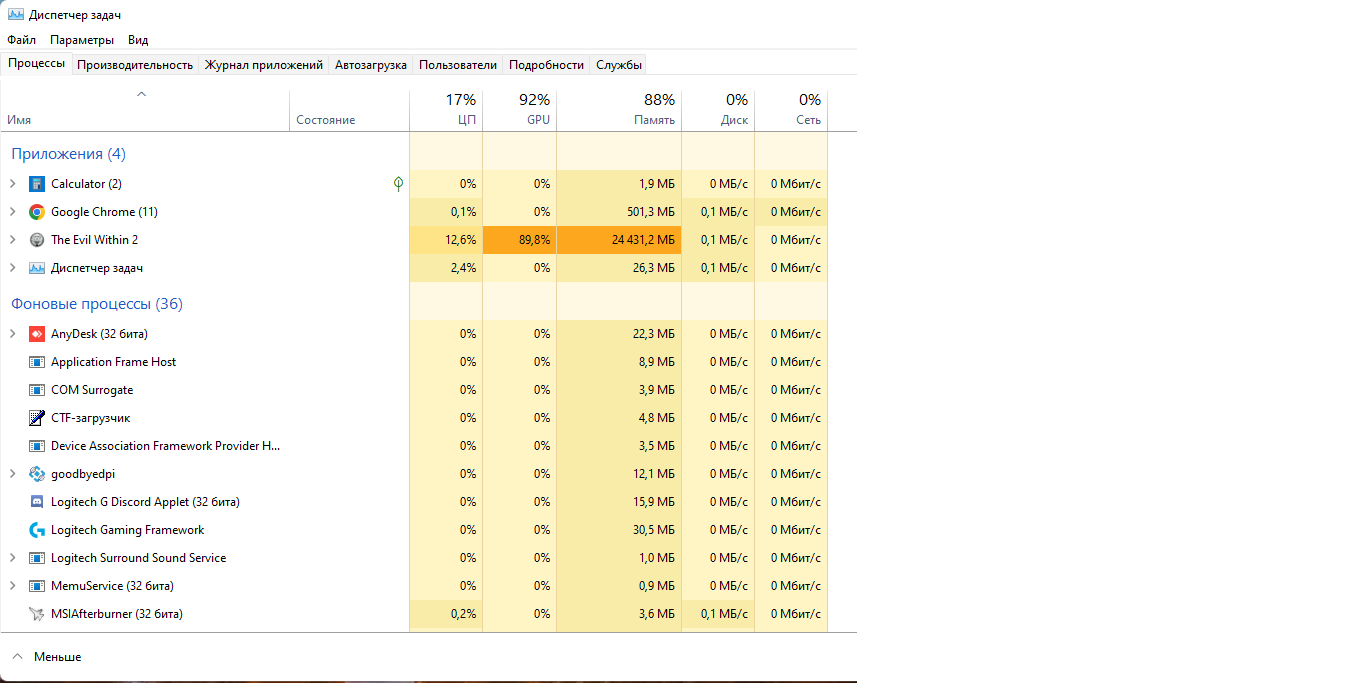Click the Logitech Gaming Framework icon
Image resolution: width=1345 pixels, height=689 pixels.
[37, 530]
